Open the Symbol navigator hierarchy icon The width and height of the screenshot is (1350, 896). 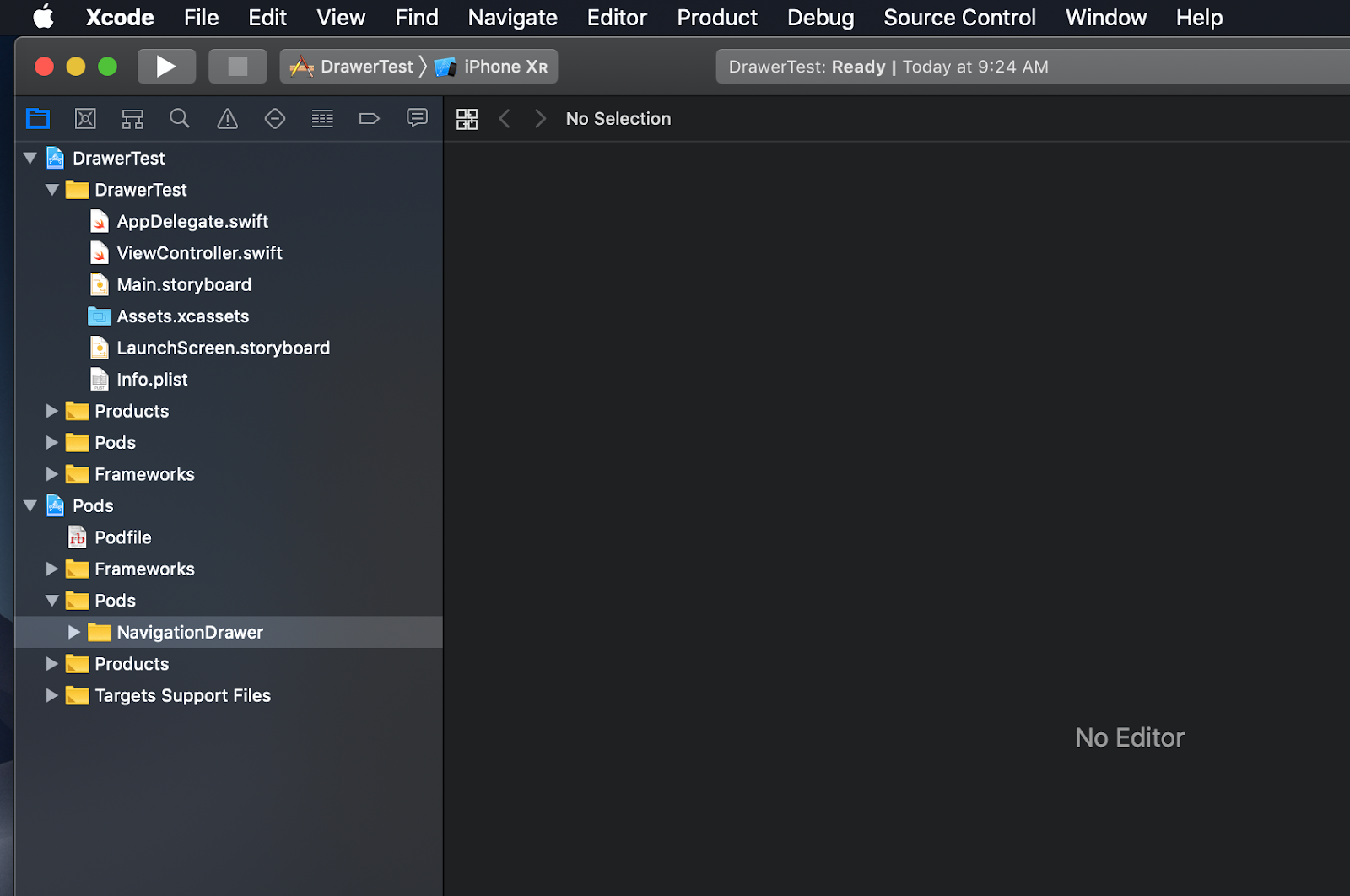click(x=132, y=119)
